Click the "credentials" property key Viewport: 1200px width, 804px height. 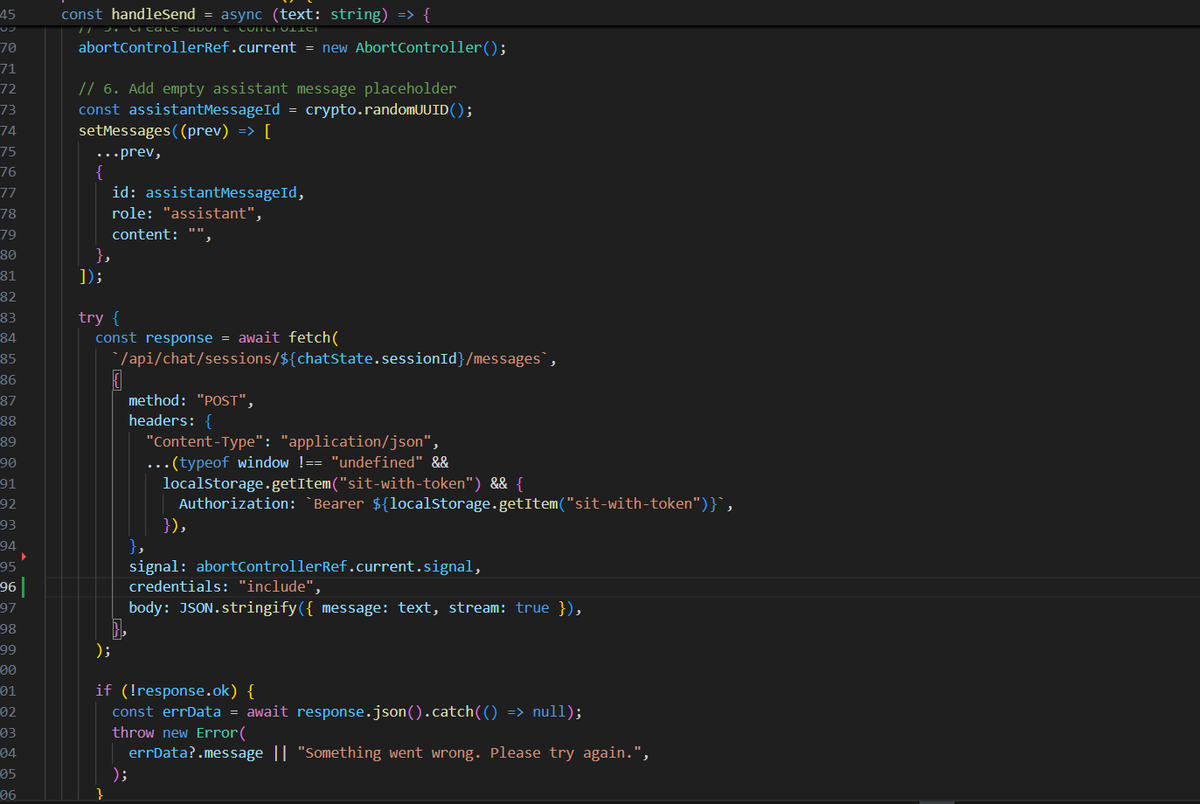point(175,587)
